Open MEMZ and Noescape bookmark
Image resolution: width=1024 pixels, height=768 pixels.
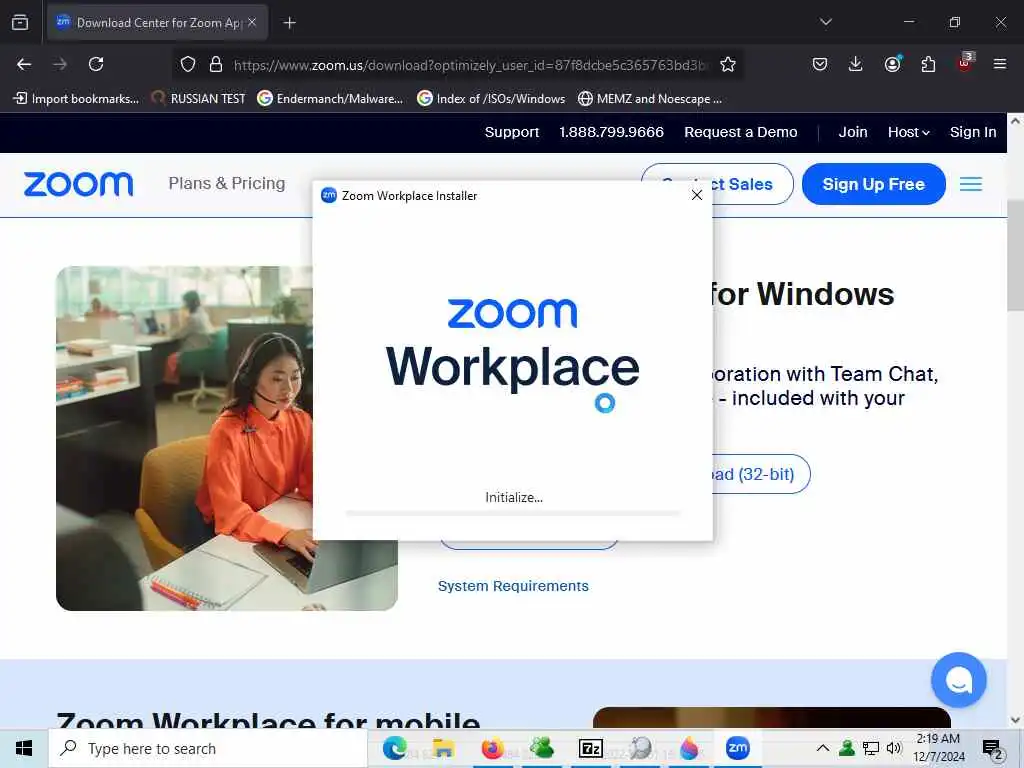click(650, 99)
